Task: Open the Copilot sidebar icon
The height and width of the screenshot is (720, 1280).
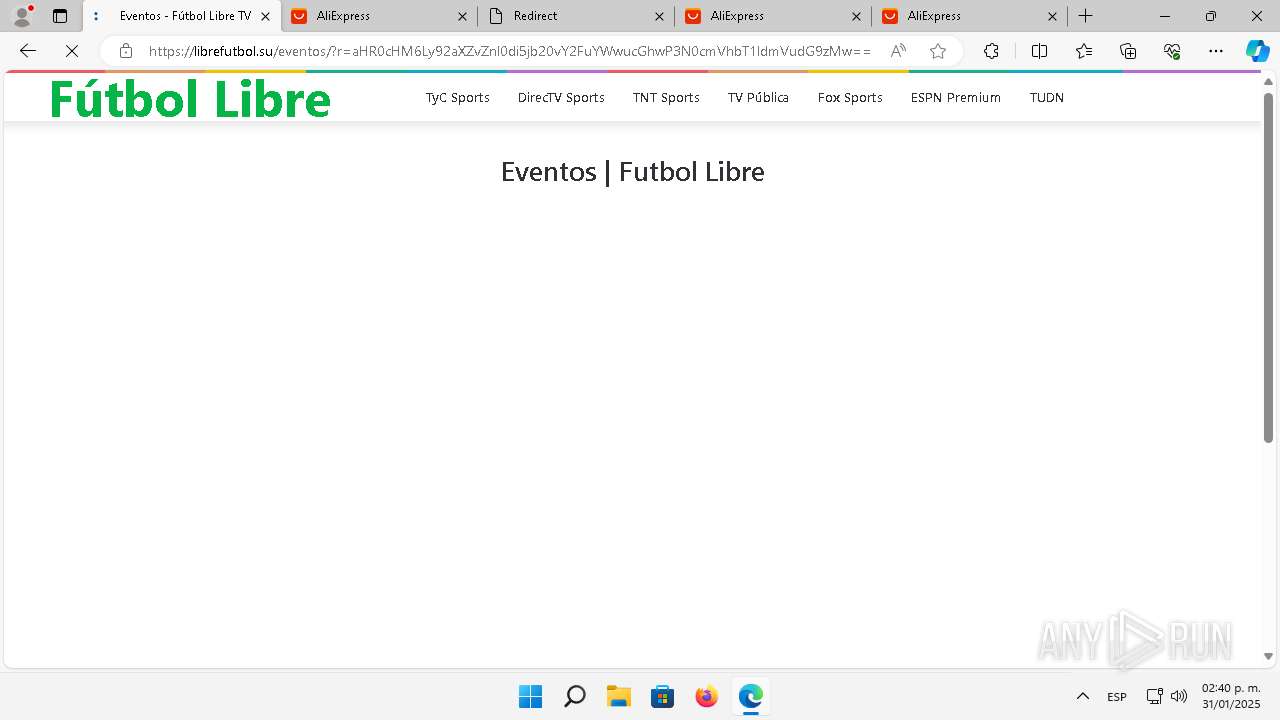Action: coord(1257,51)
